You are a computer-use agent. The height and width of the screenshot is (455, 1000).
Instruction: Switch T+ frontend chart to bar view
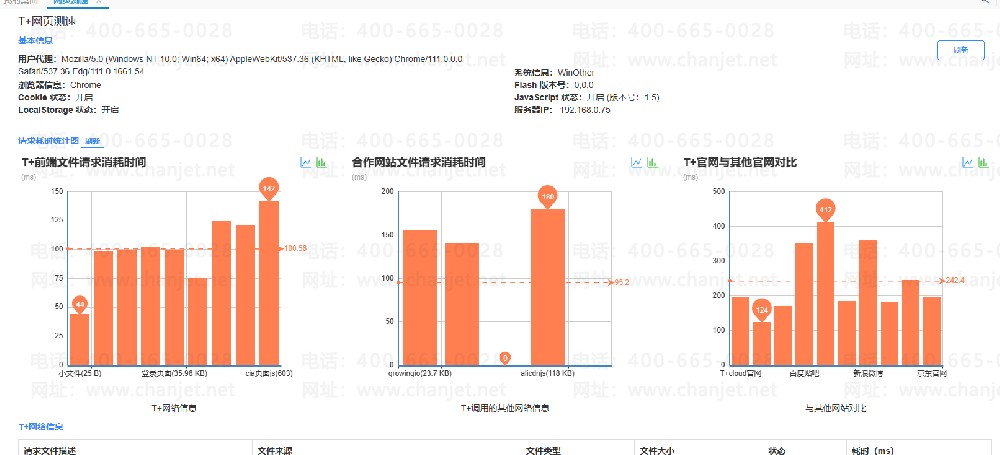[x=321, y=163]
